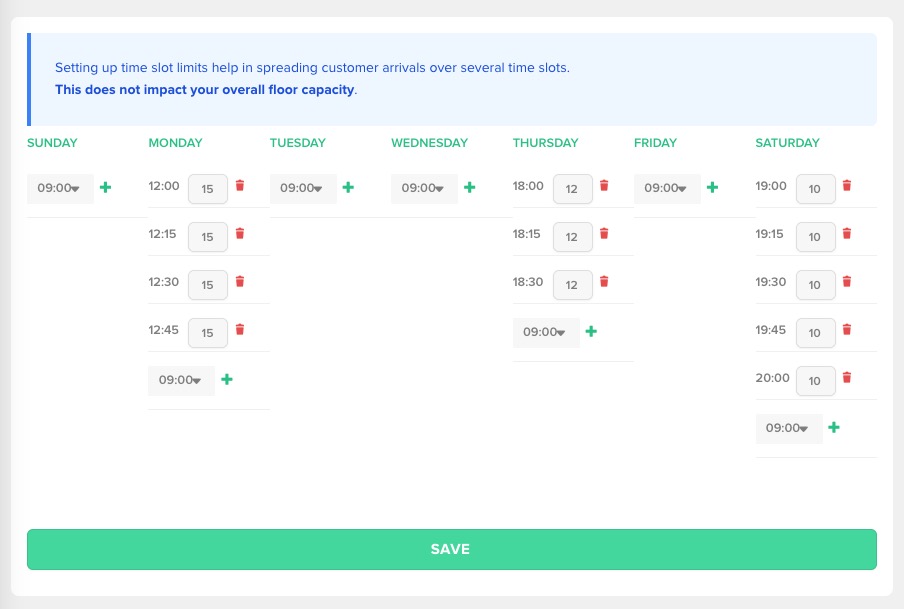Add a time slot for Sunday
Viewport: 904px width, 609px height.
coord(106,187)
